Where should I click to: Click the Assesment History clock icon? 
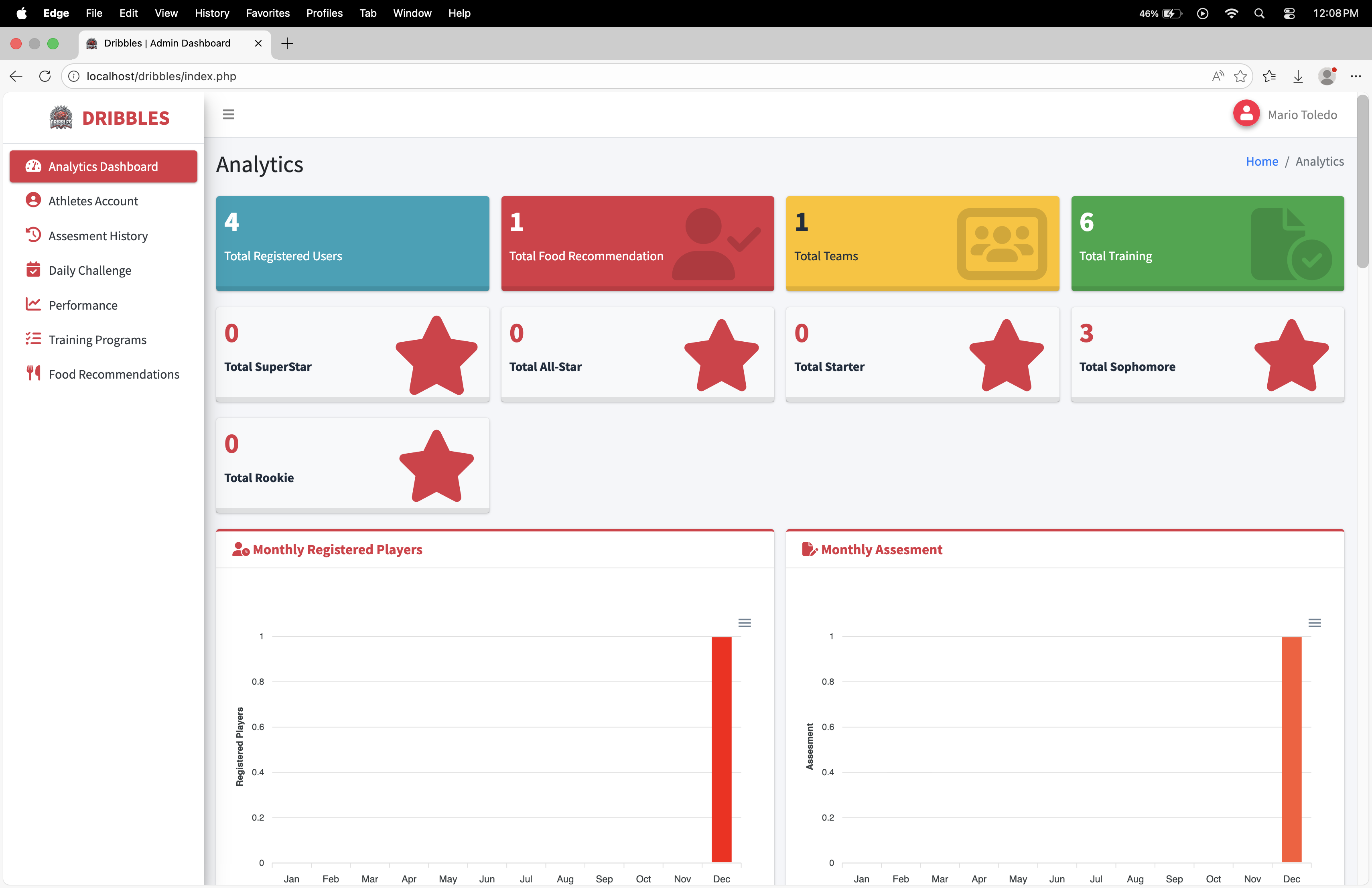click(x=33, y=235)
